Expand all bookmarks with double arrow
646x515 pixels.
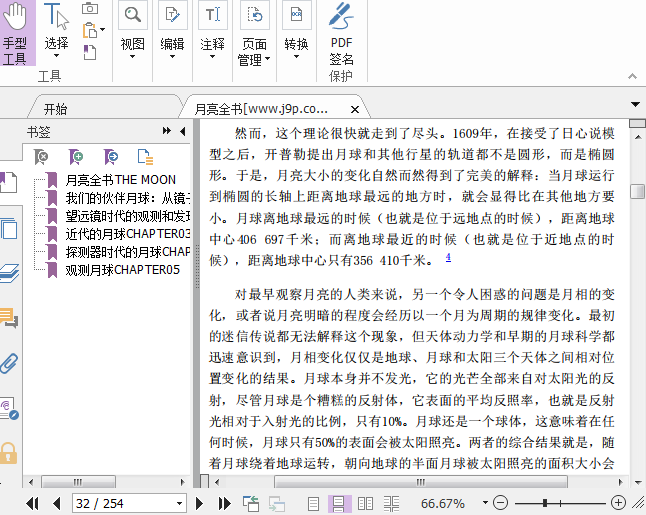(x=167, y=131)
